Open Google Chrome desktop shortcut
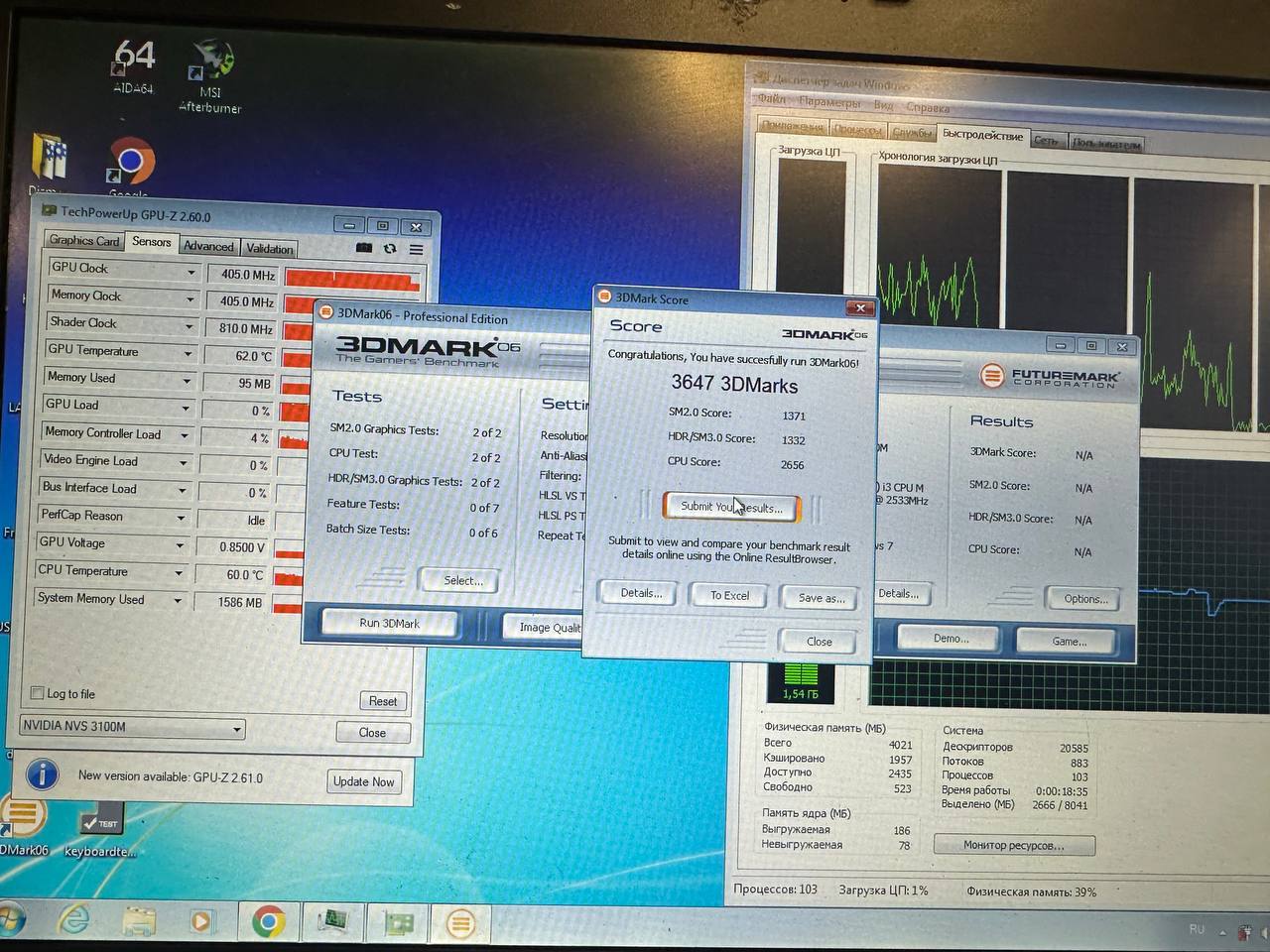The height and width of the screenshot is (952, 1270). [130, 167]
